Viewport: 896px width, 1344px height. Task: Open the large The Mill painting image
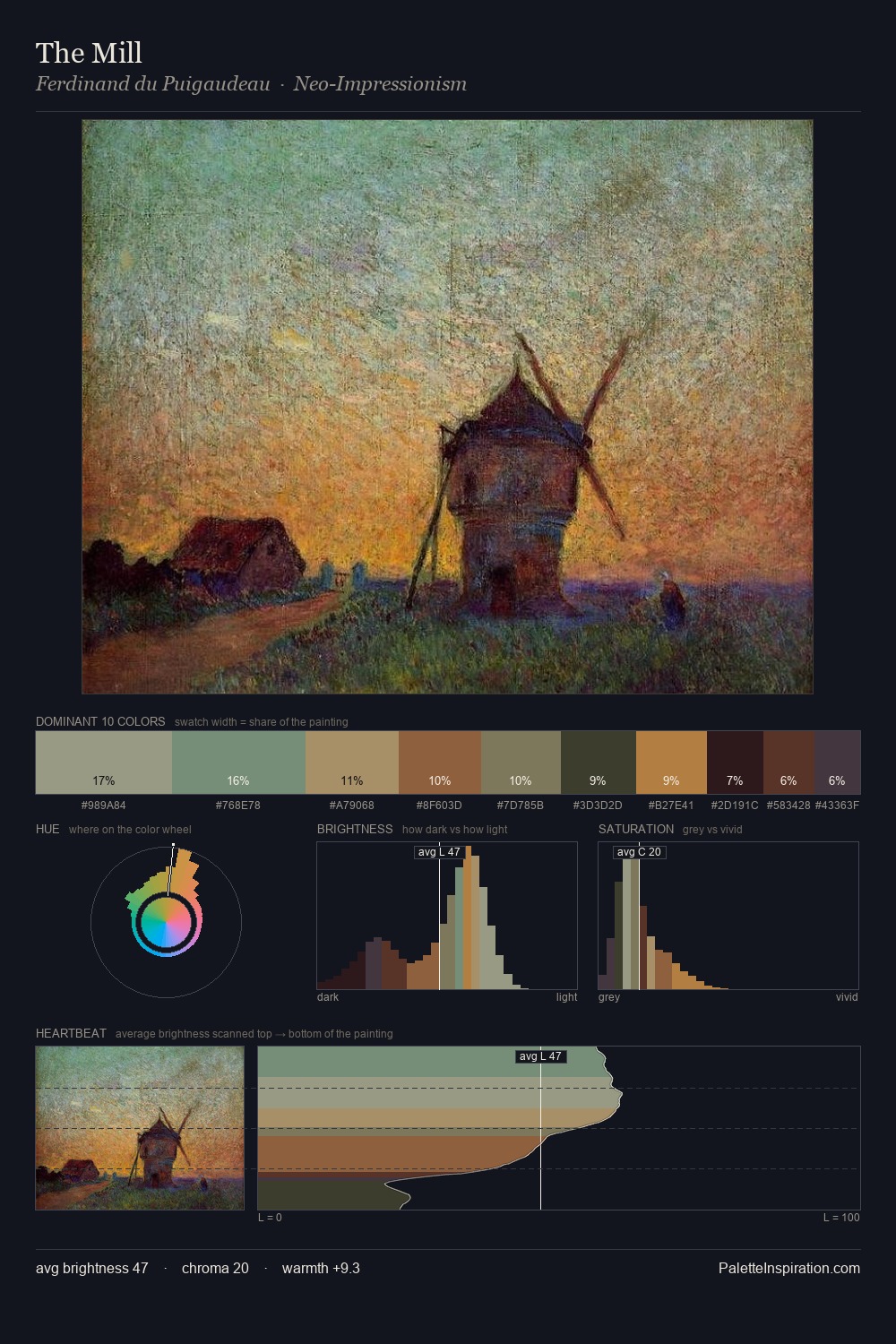coord(447,407)
